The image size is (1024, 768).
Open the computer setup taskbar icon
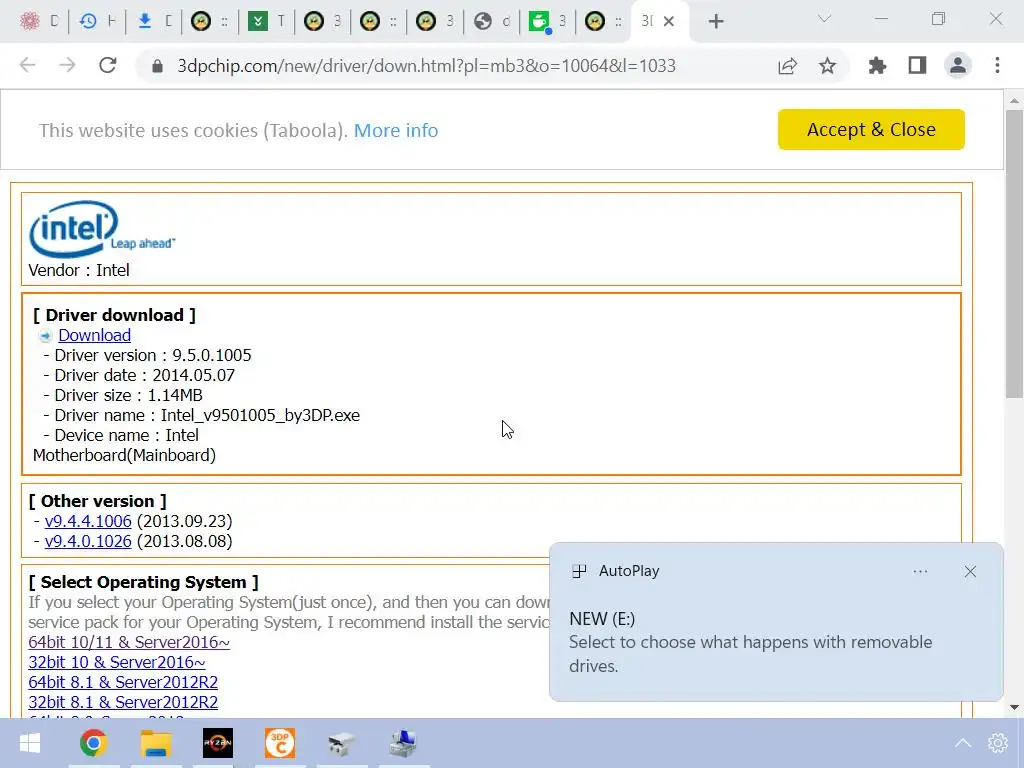[x=403, y=743]
